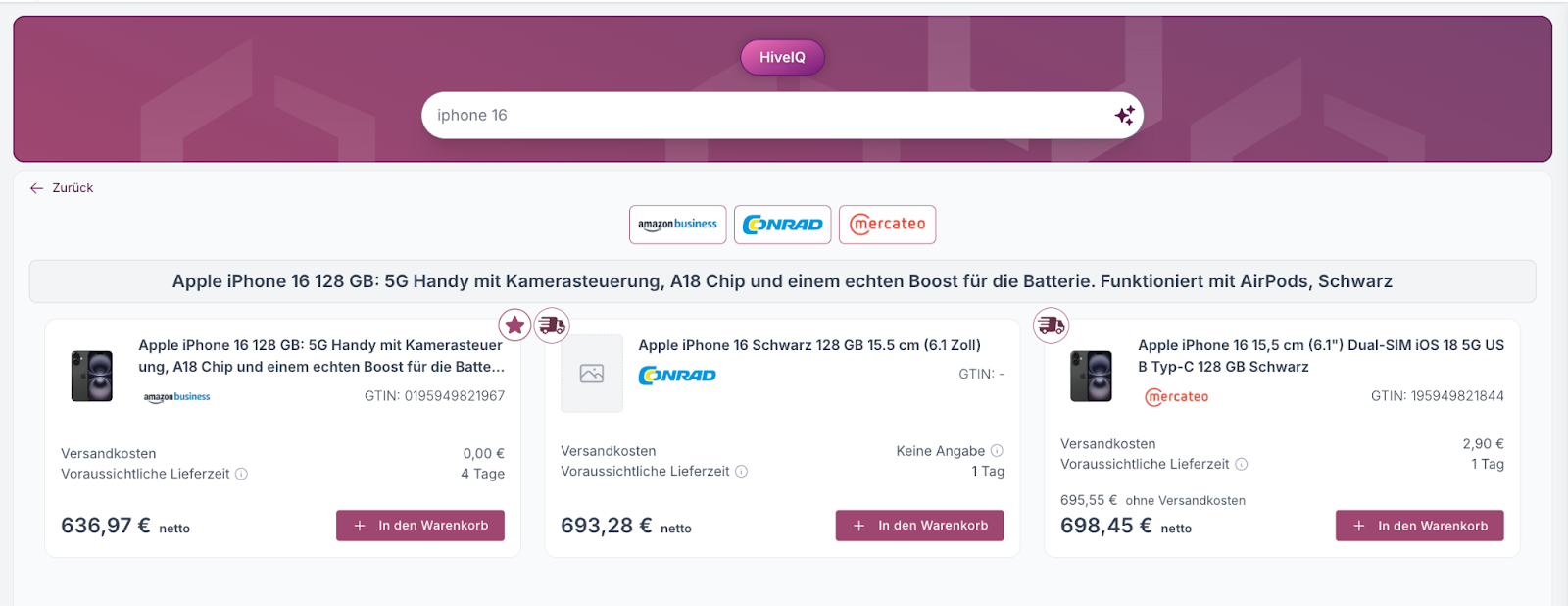
Task: Click the HiveIQ logo button
Action: pyautogui.click(x=782, y=57)
